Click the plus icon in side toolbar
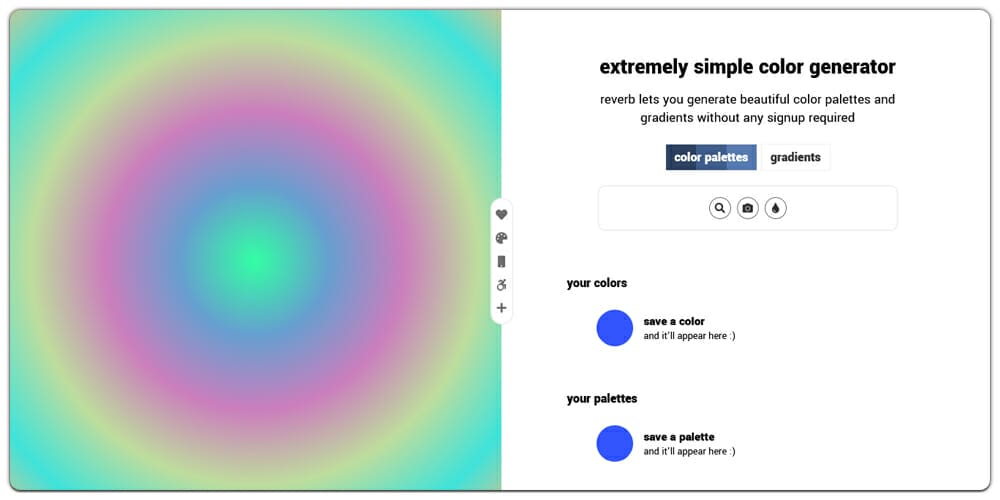Screen dimensions: 1000x500 [502, 308]
